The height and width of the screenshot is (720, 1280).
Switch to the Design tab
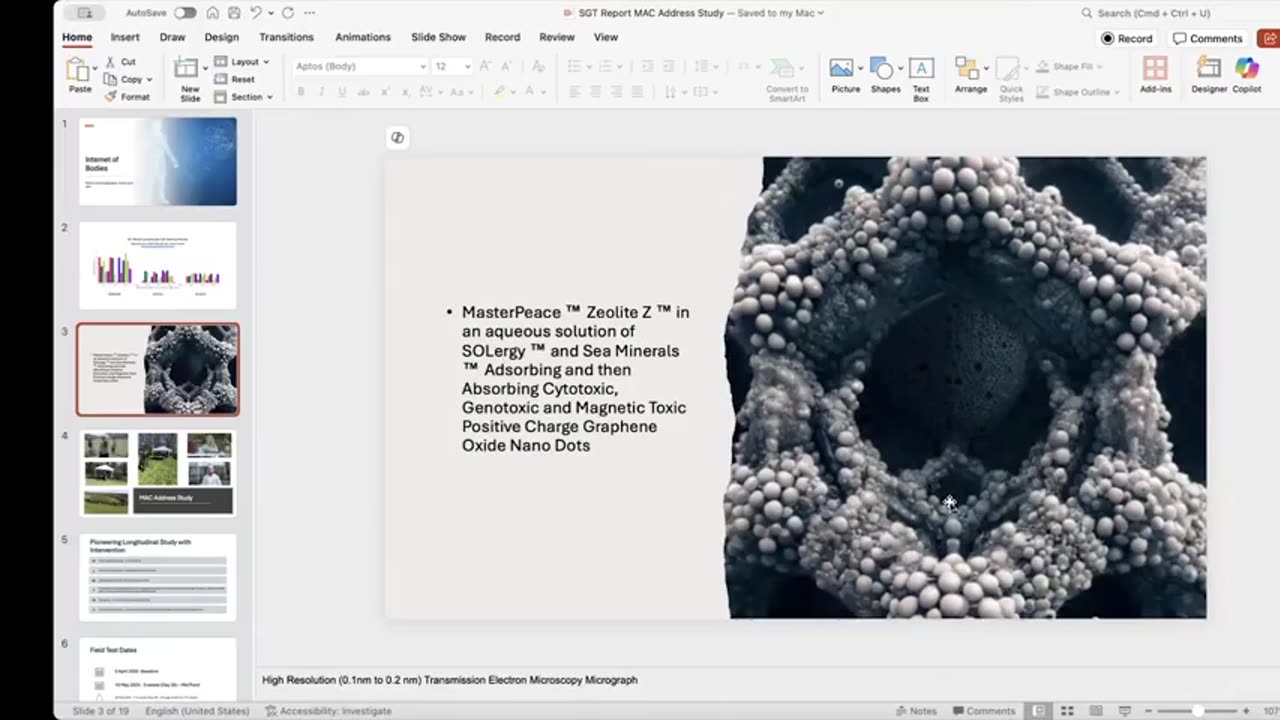pos(222,37)
